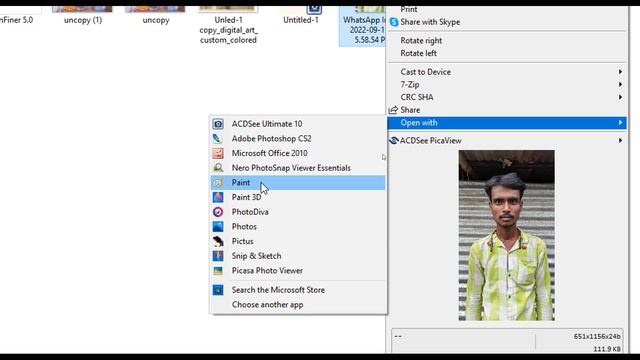Screen dimensions: 640x360
Task: Expand the ACDSee PicaView submenu arrow
Action: pos(620,140)
